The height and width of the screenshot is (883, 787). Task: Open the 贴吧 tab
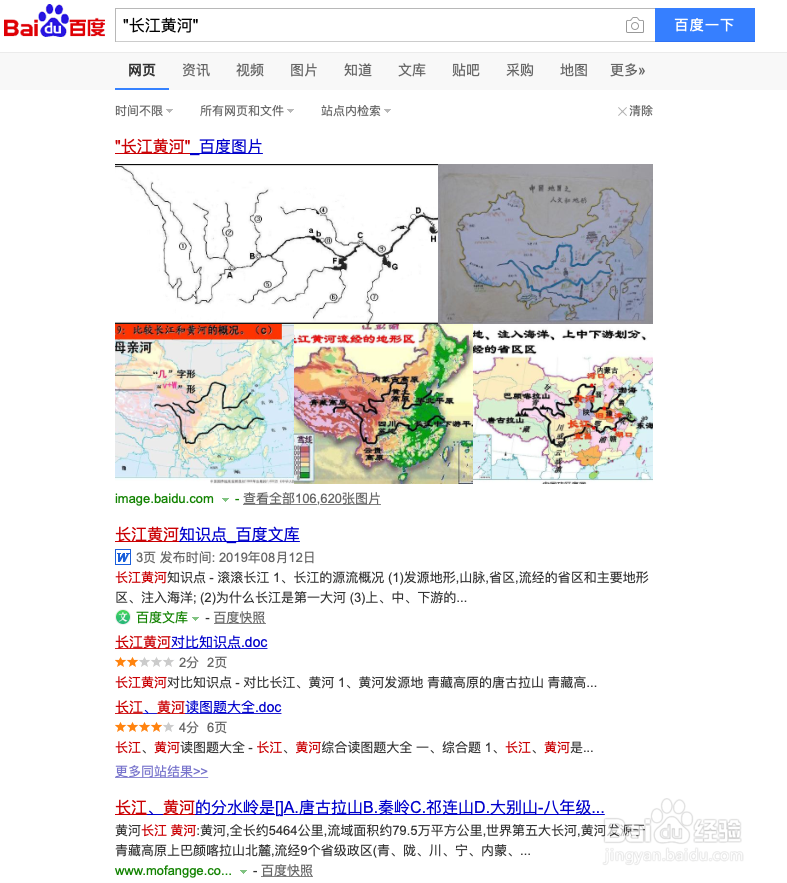(x=466, y=70)
